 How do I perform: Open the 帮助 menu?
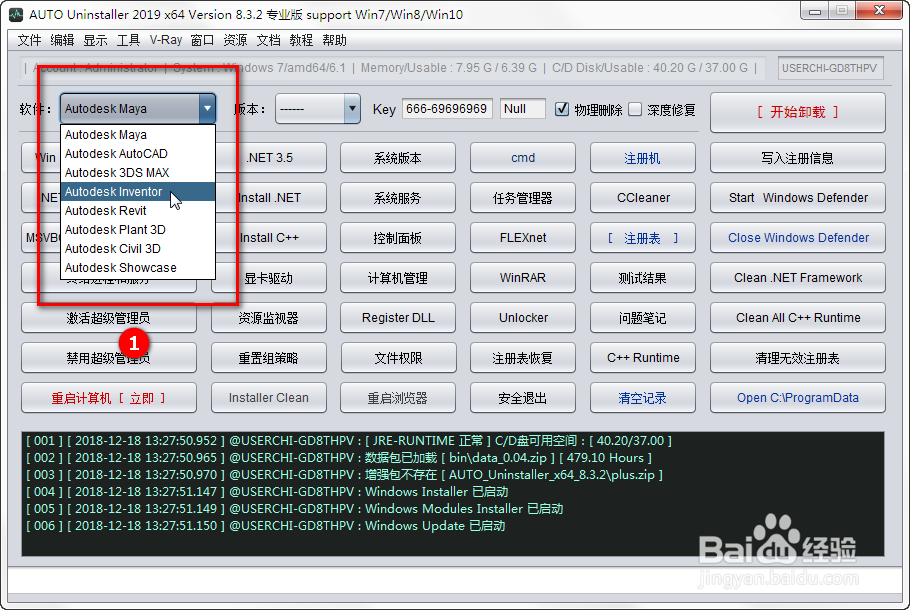(334, 40)
